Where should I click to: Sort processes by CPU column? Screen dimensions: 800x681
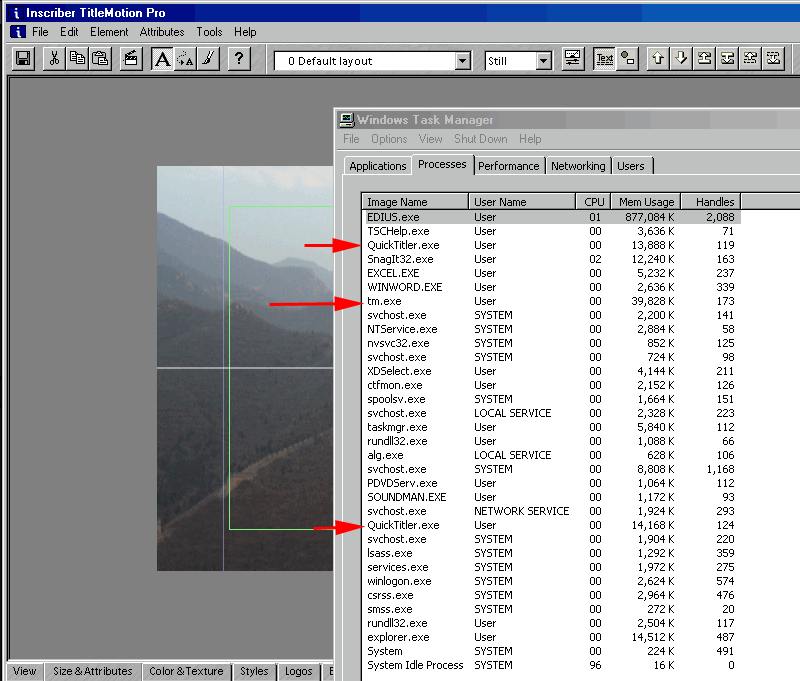coord(594,202)
